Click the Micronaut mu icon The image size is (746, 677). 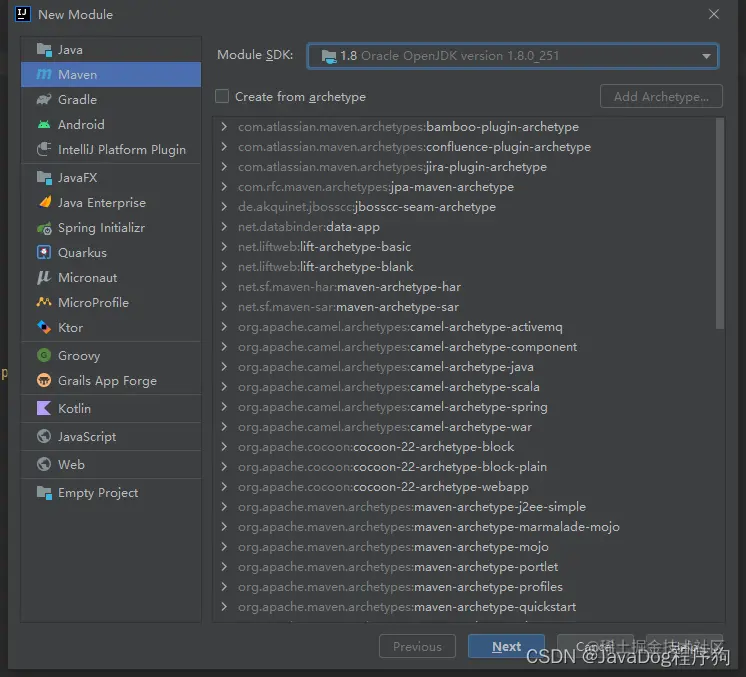coord(44,278)
